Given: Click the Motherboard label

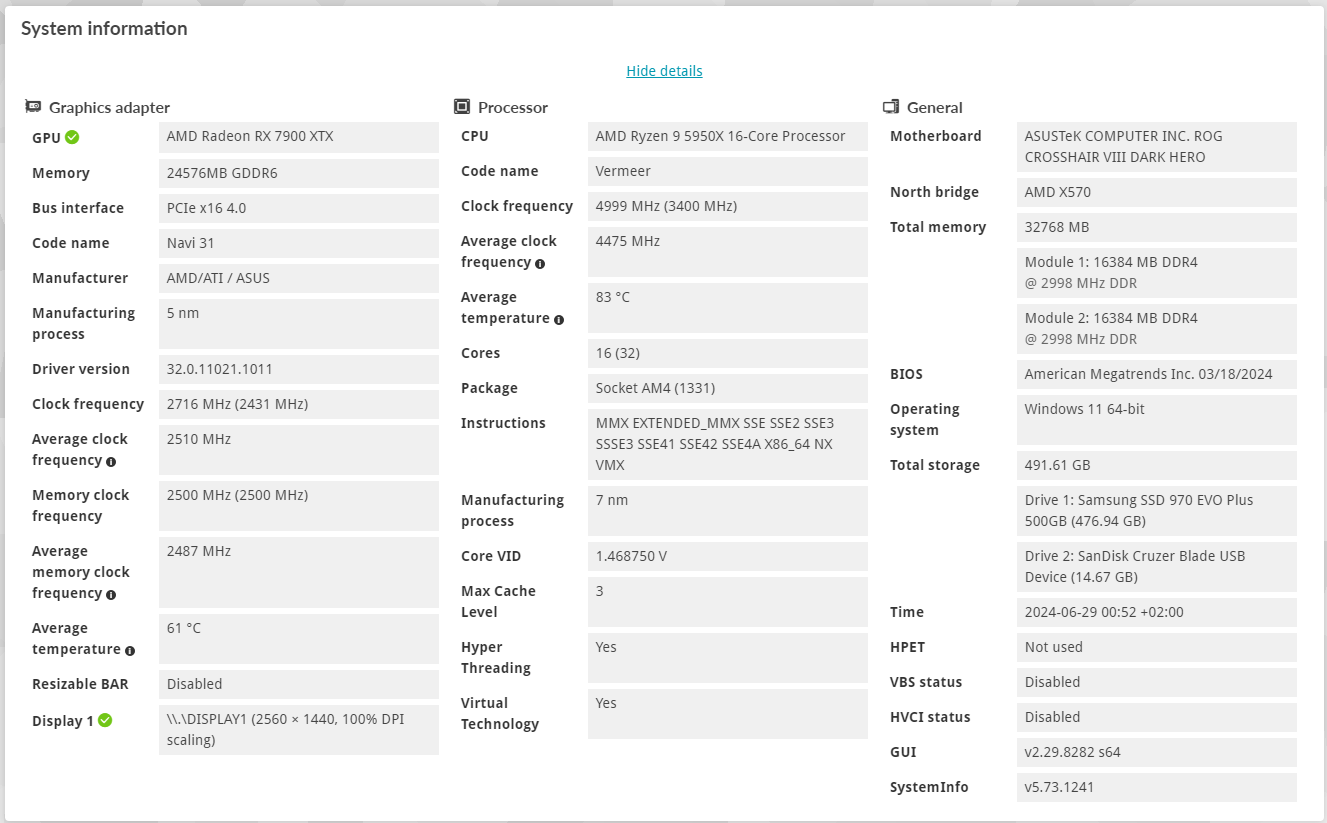Looking at the screenshot, I should [936, 136].
